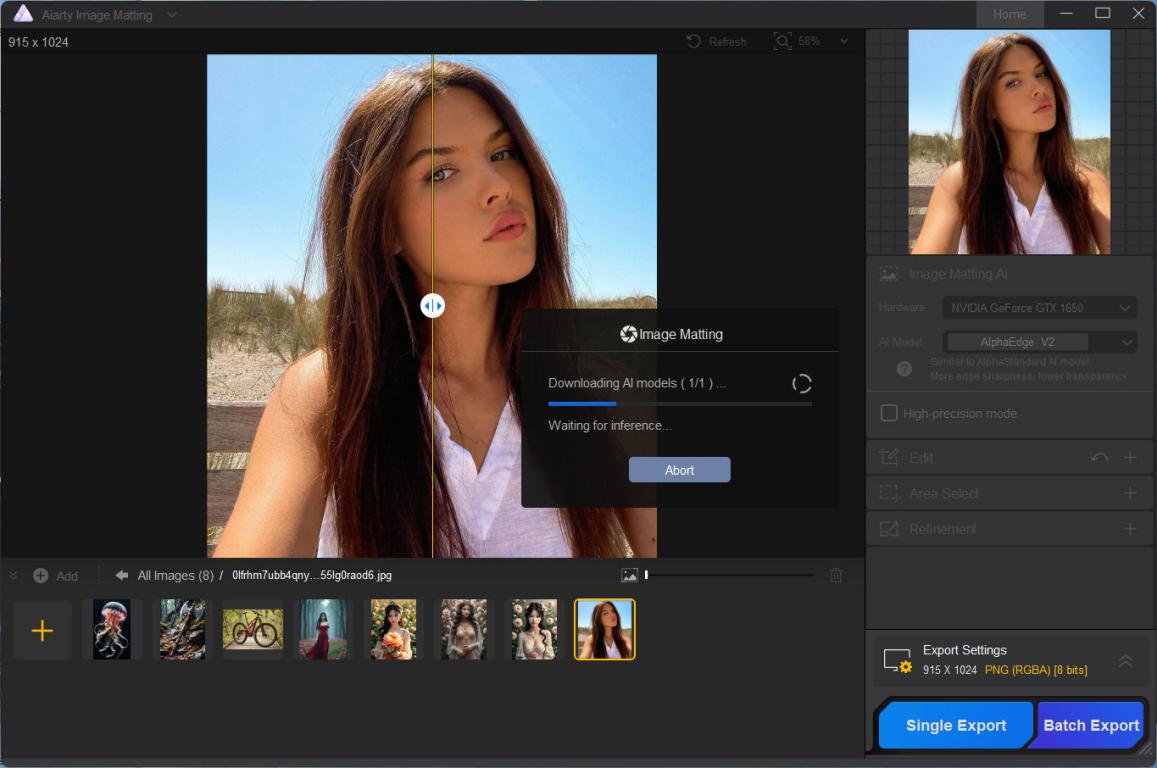This screenshot has height=768, width=1157.
Task: Click the zoom magnifier icon at 58%
Action: [782, 41]
